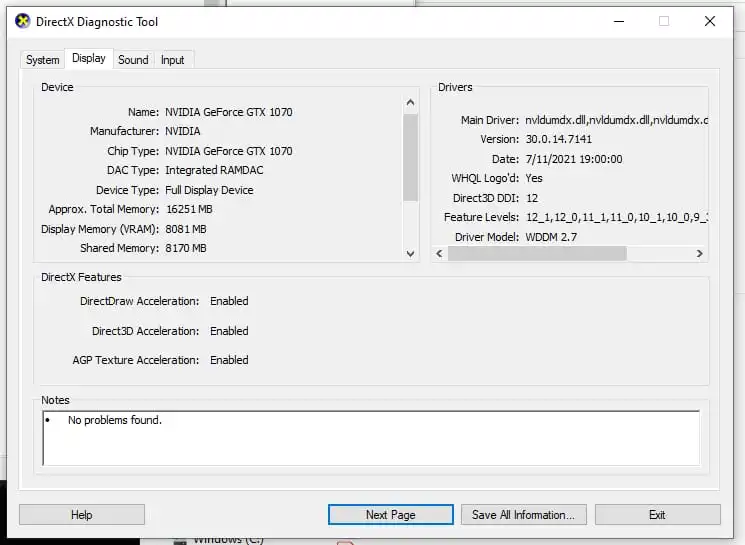
Task: Click the '8170 MB' shared memory value
Action: [186, 248]
